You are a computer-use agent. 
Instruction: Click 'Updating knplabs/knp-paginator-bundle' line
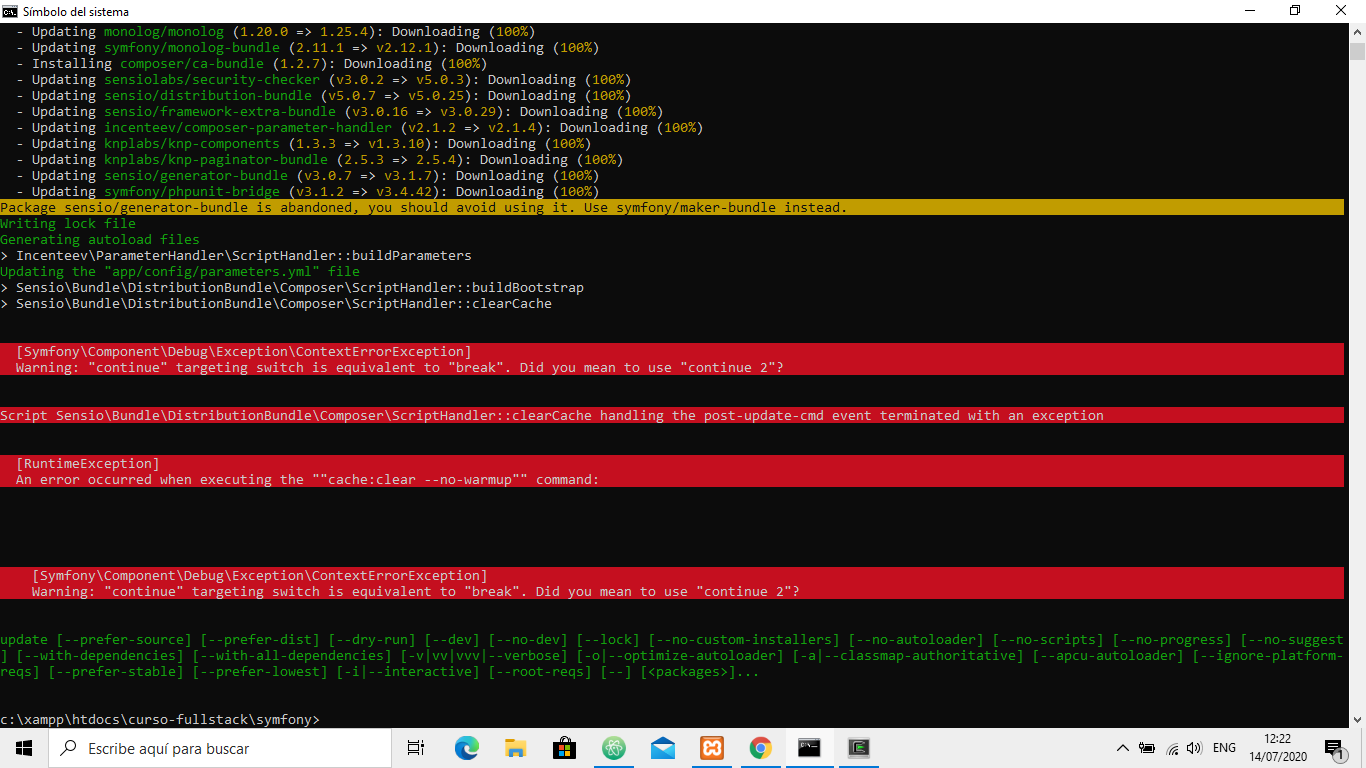tap(320, 160)
